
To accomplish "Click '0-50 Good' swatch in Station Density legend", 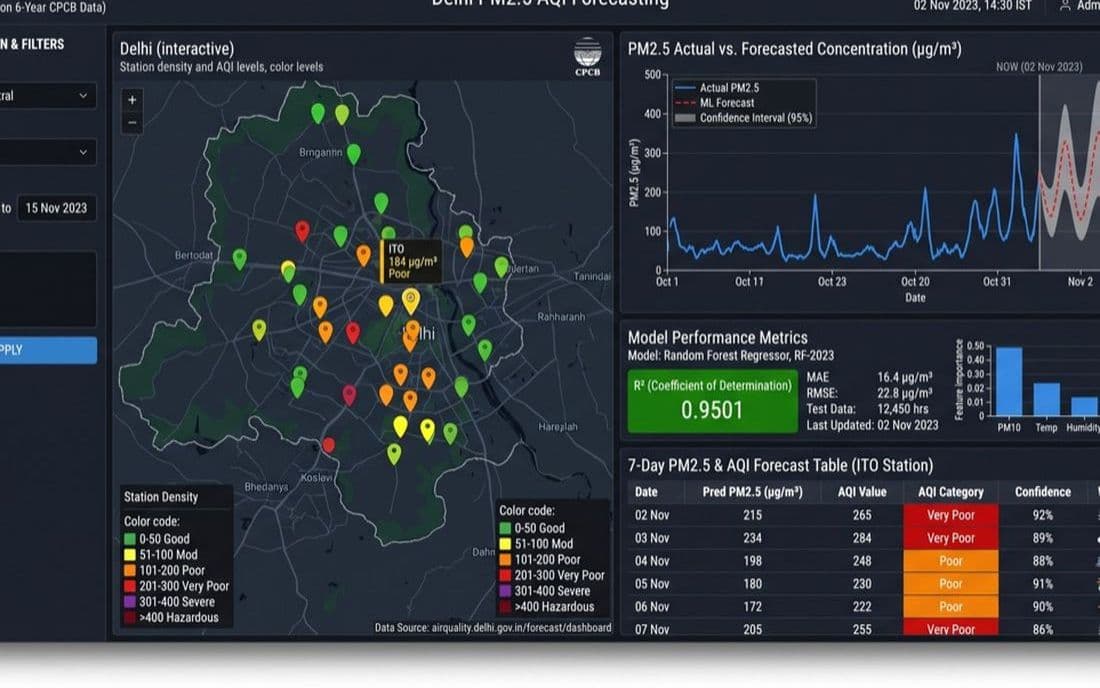I will [x=129, y=539].
